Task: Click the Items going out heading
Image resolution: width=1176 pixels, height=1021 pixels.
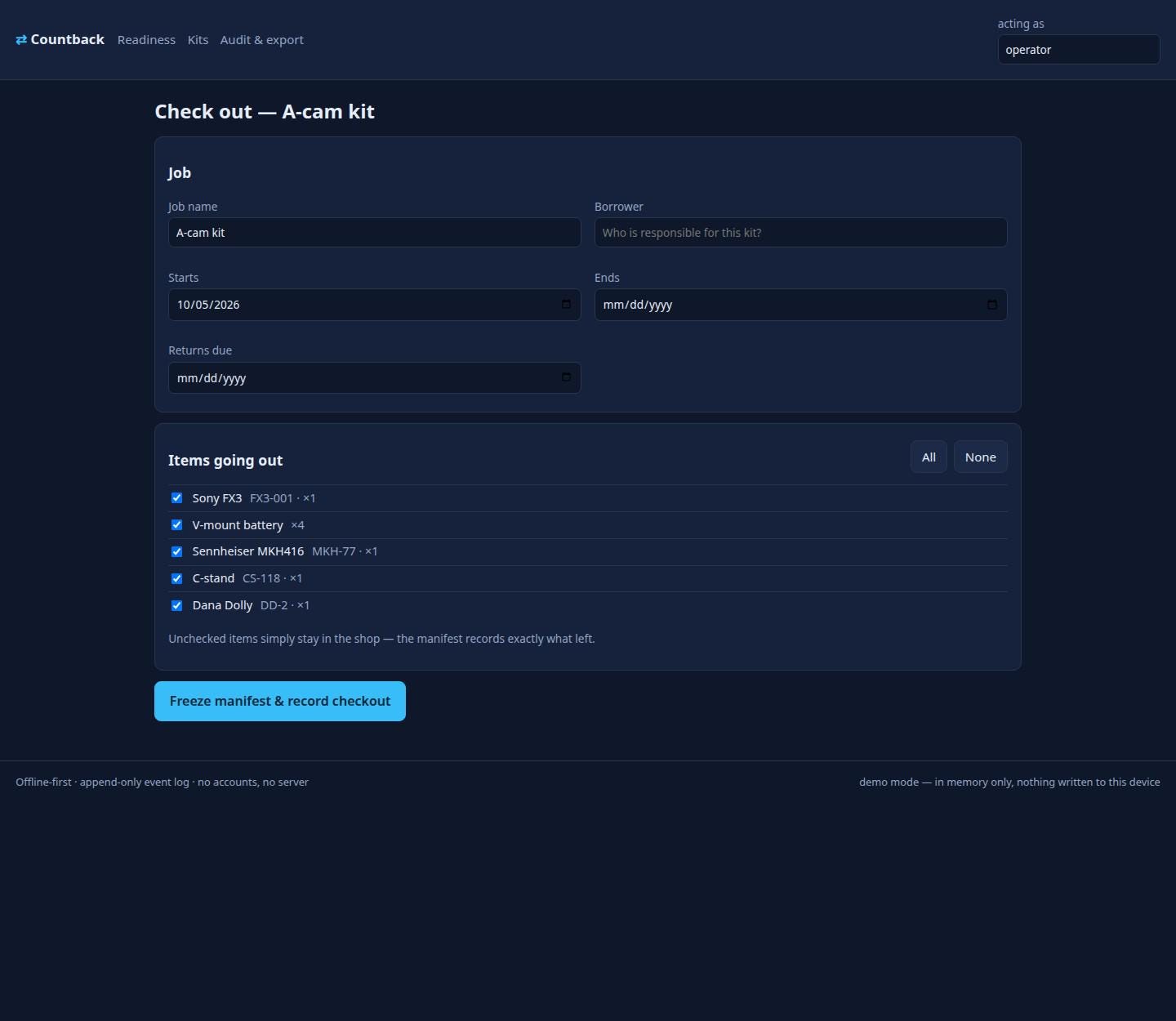Action: pyautogui.click(x=225, y=461)
